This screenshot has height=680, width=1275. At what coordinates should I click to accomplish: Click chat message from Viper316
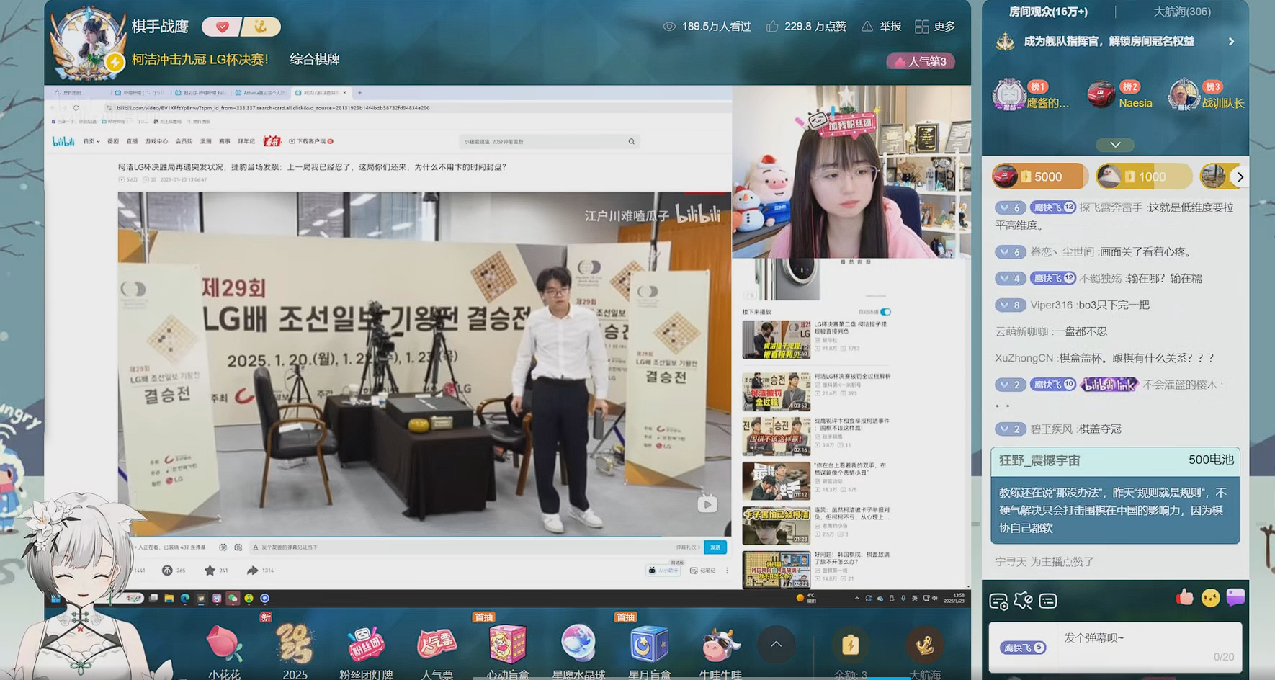1073,304
